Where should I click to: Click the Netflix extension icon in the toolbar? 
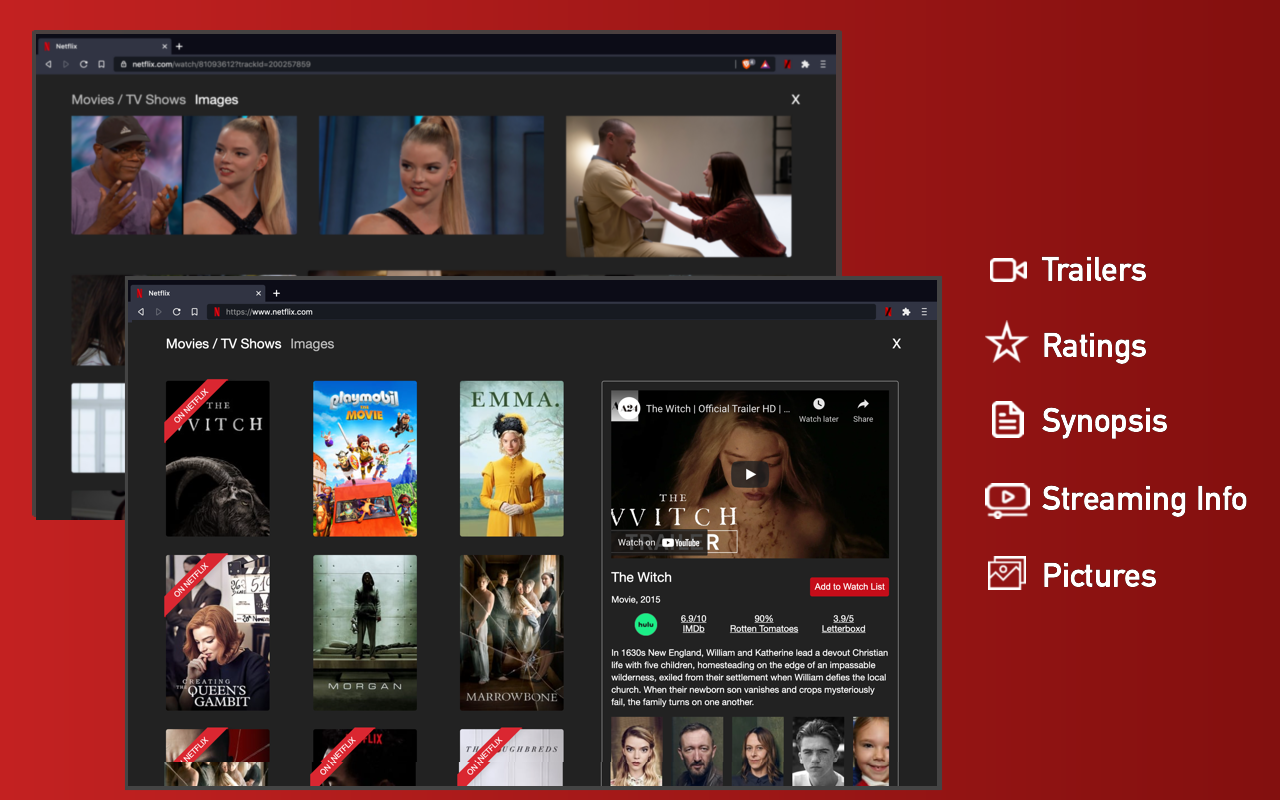888,312
